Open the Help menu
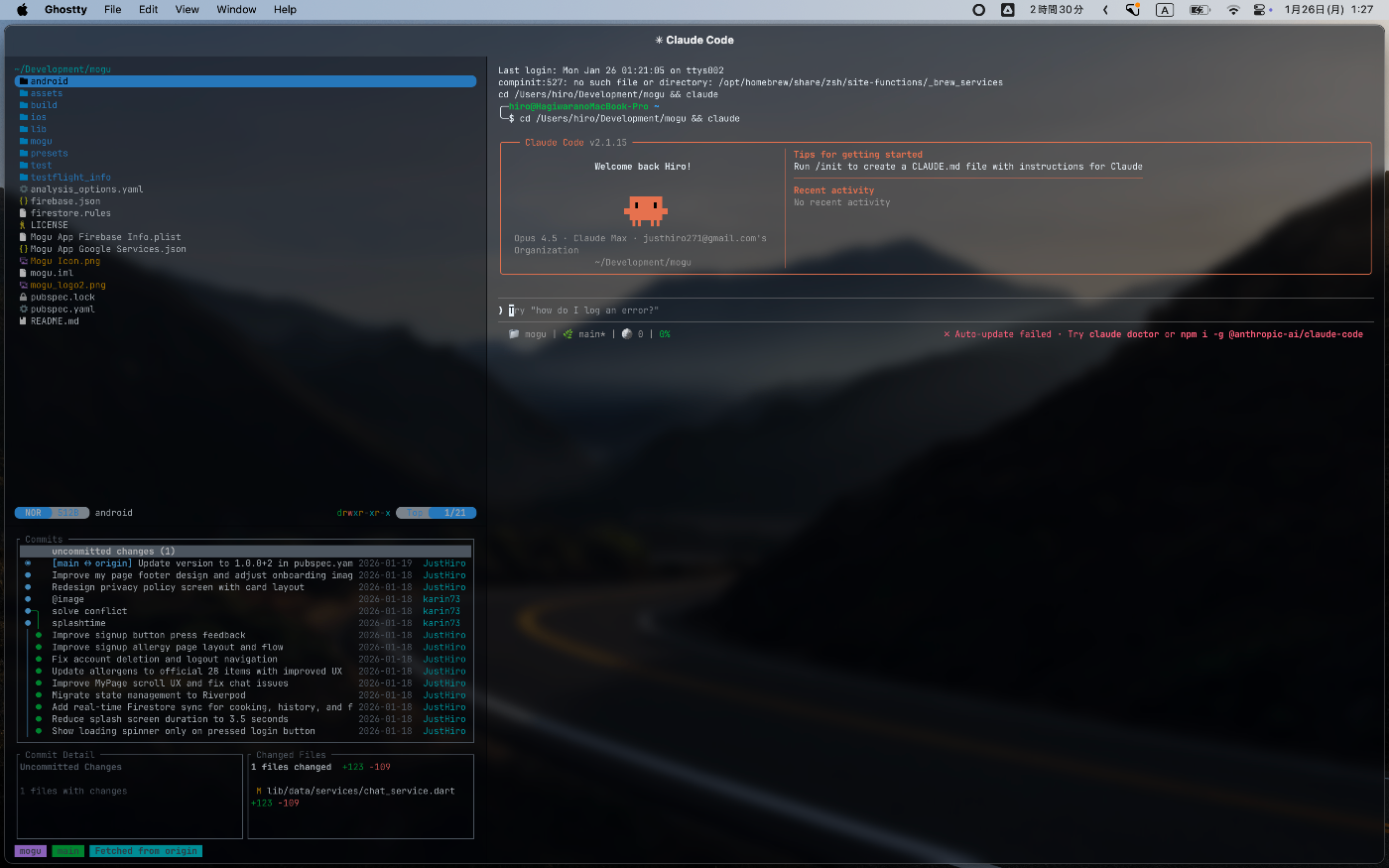1389x868 pixels. (286, 10)
